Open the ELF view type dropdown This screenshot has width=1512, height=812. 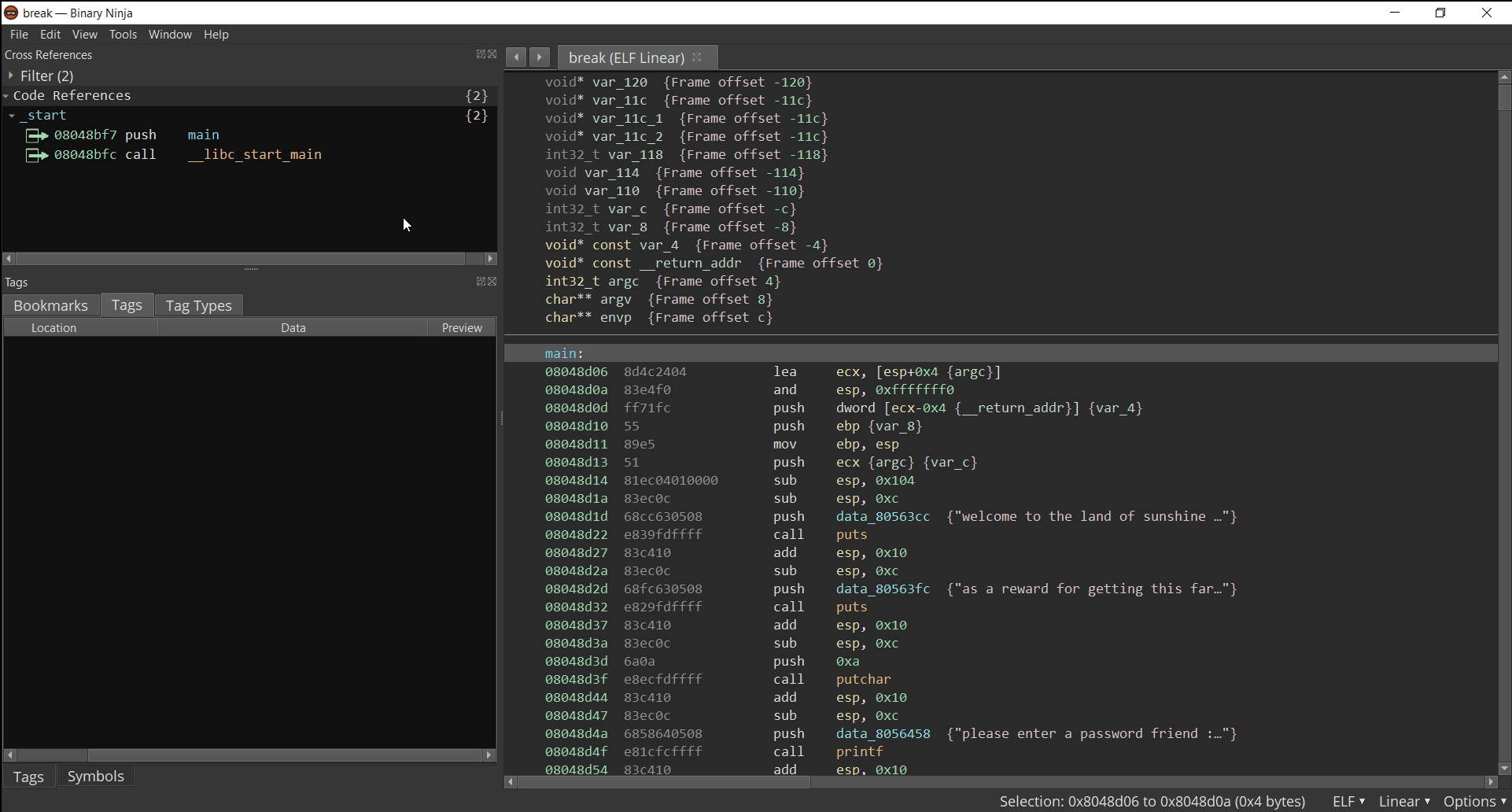[1349, 801]
